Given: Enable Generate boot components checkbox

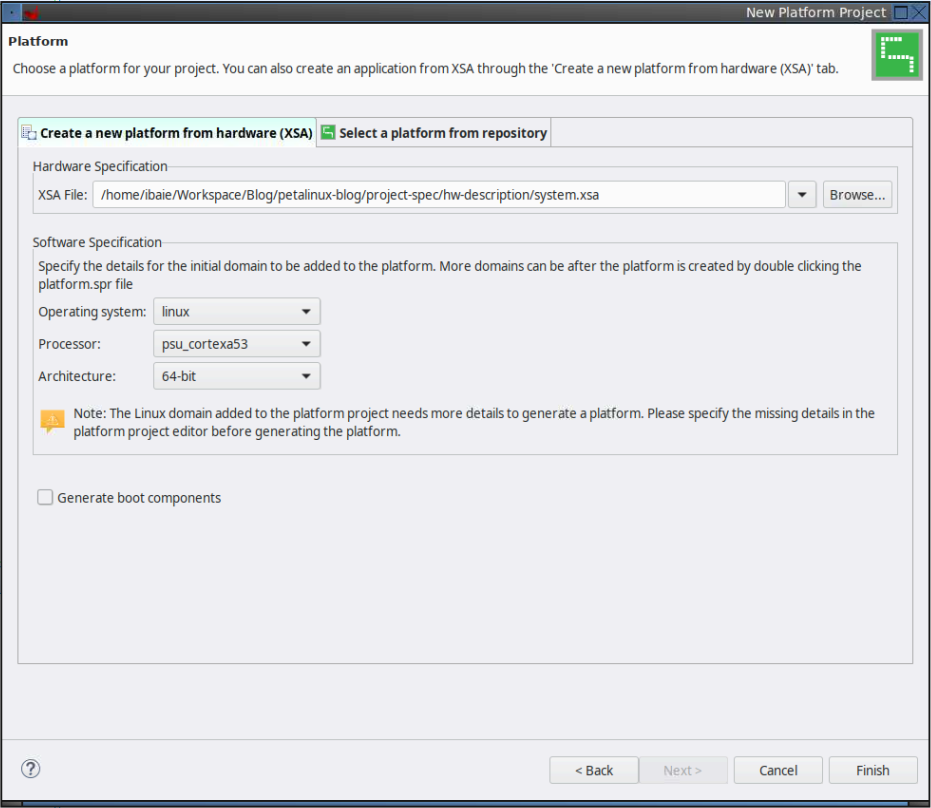Looking at the screenshot, I should [45, 498].
